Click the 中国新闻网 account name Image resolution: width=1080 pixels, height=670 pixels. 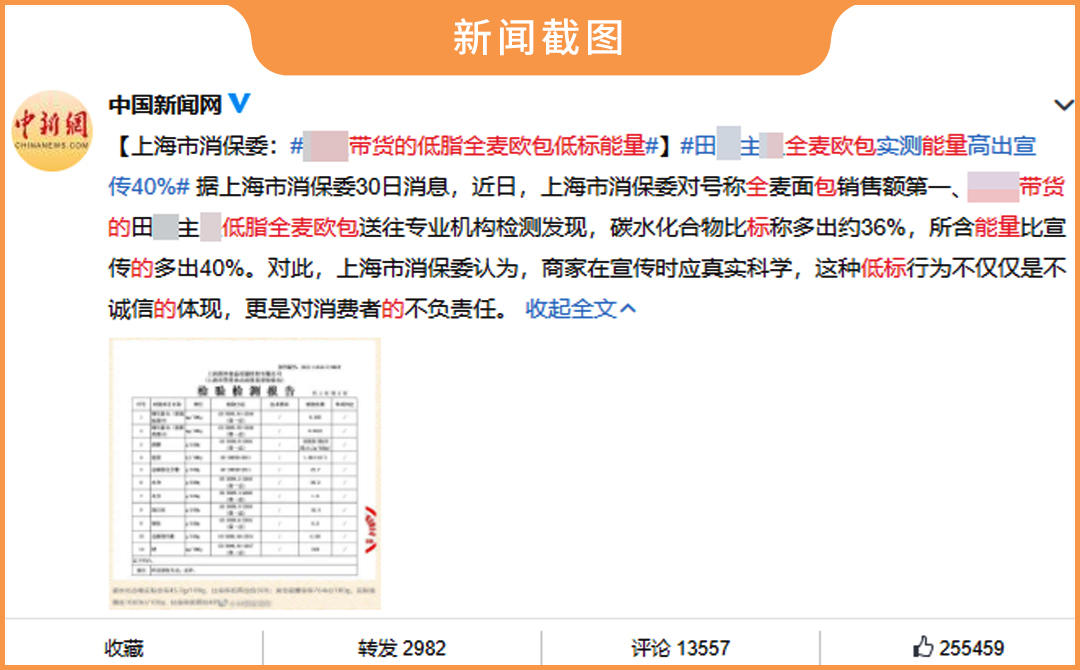pos(165,105)
